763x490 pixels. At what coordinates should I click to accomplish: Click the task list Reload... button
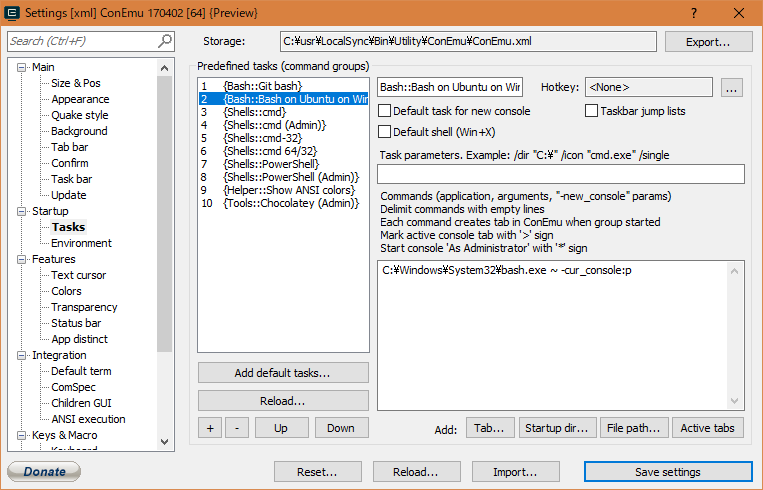(283, 401)
